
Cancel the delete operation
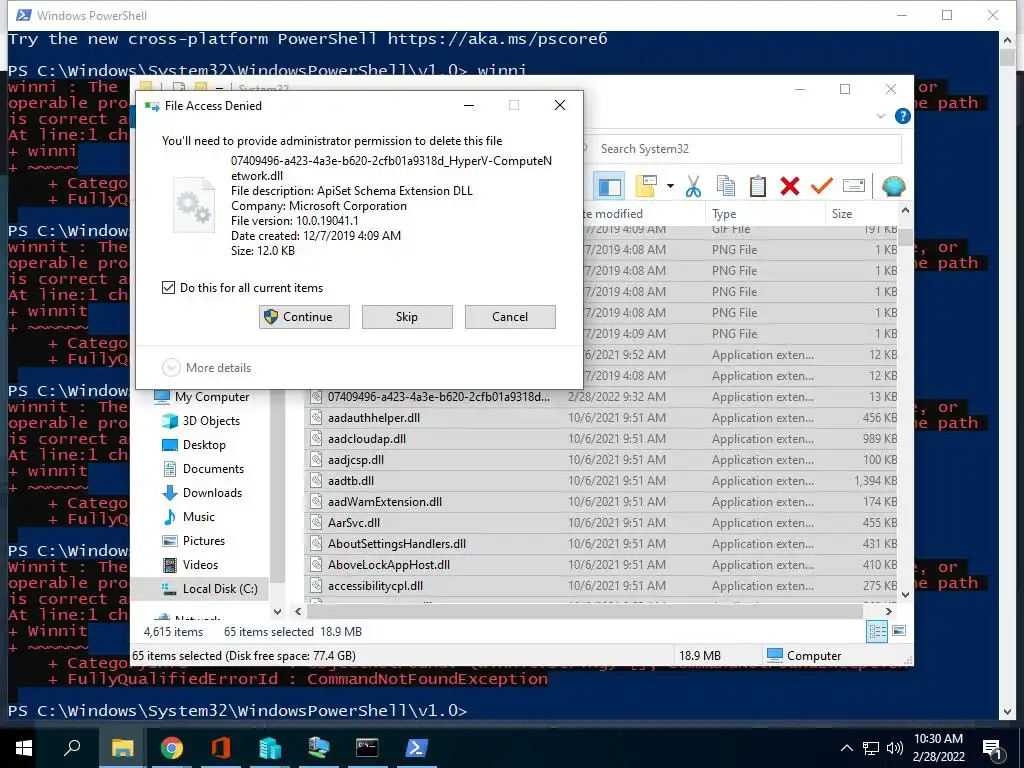pos(510,317)
